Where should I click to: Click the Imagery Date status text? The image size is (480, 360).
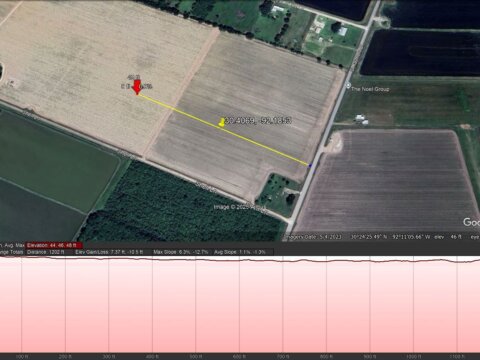point(313,237)
